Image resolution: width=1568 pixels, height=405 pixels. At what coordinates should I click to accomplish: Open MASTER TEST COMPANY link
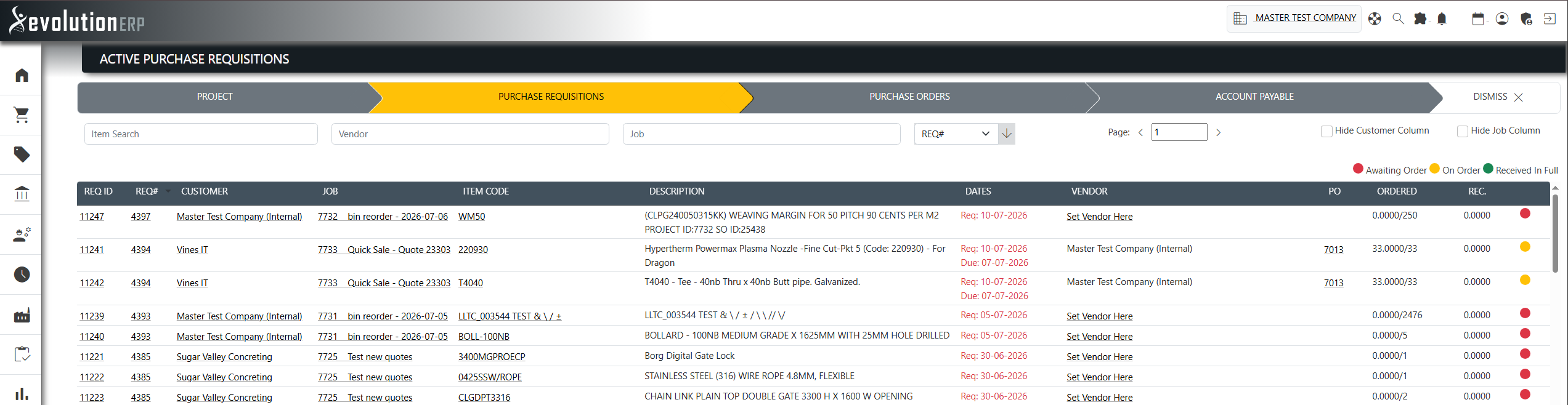(x=1306, y=18)
